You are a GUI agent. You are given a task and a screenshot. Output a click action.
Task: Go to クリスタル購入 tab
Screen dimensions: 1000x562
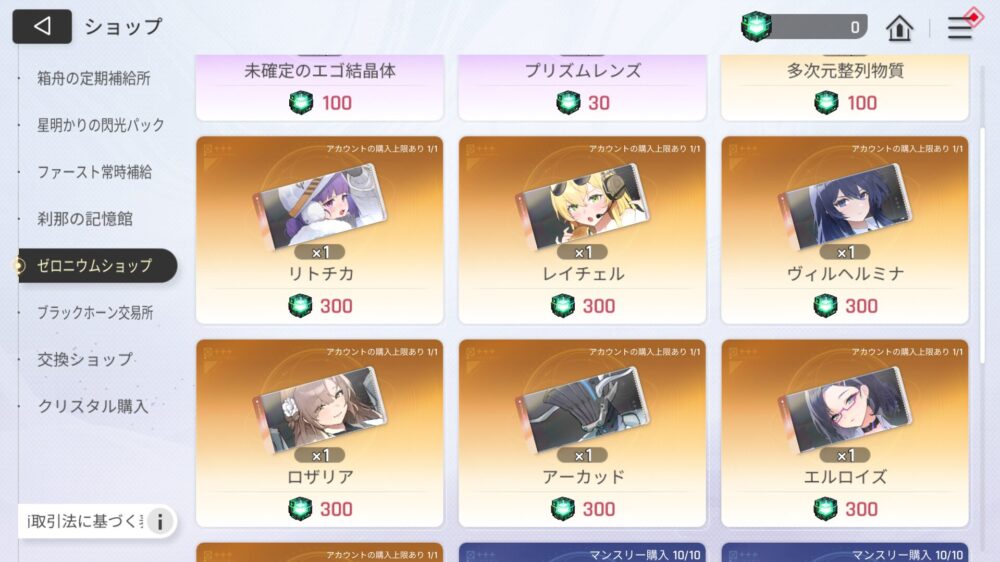click(93, 406)
